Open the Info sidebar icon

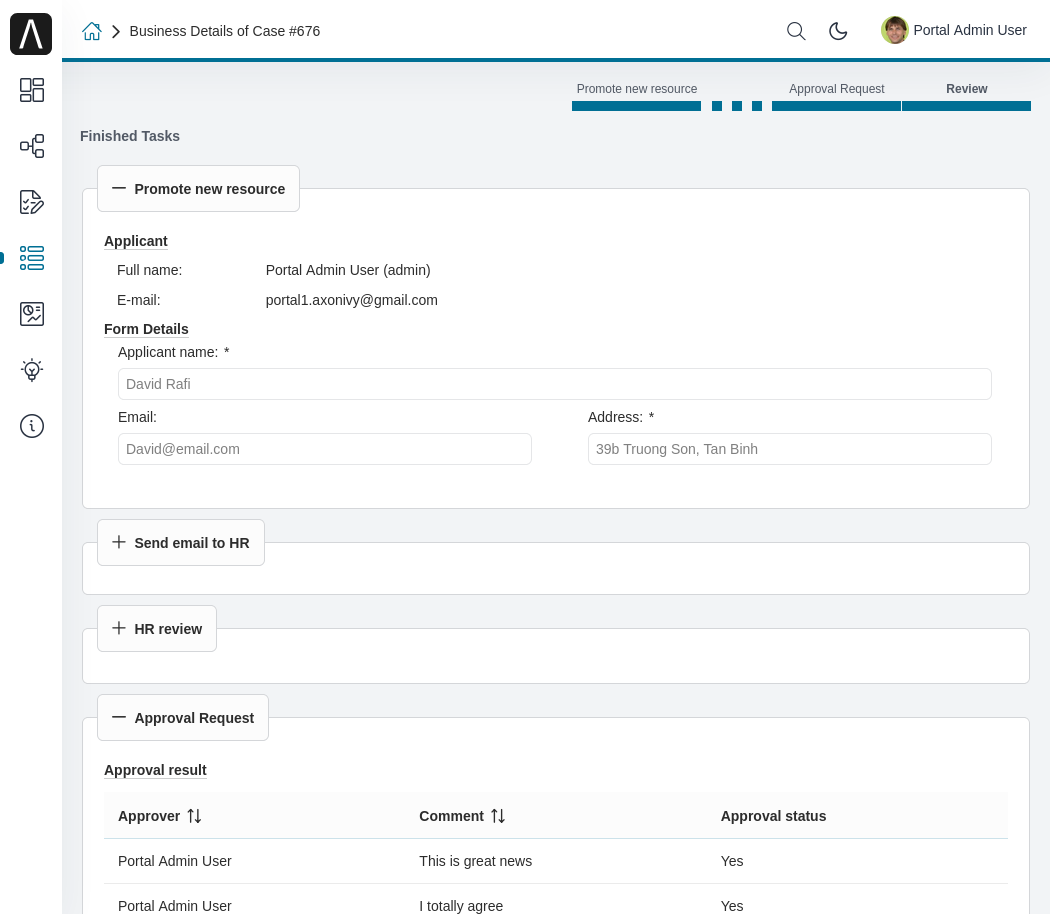[x=32, y=426]
